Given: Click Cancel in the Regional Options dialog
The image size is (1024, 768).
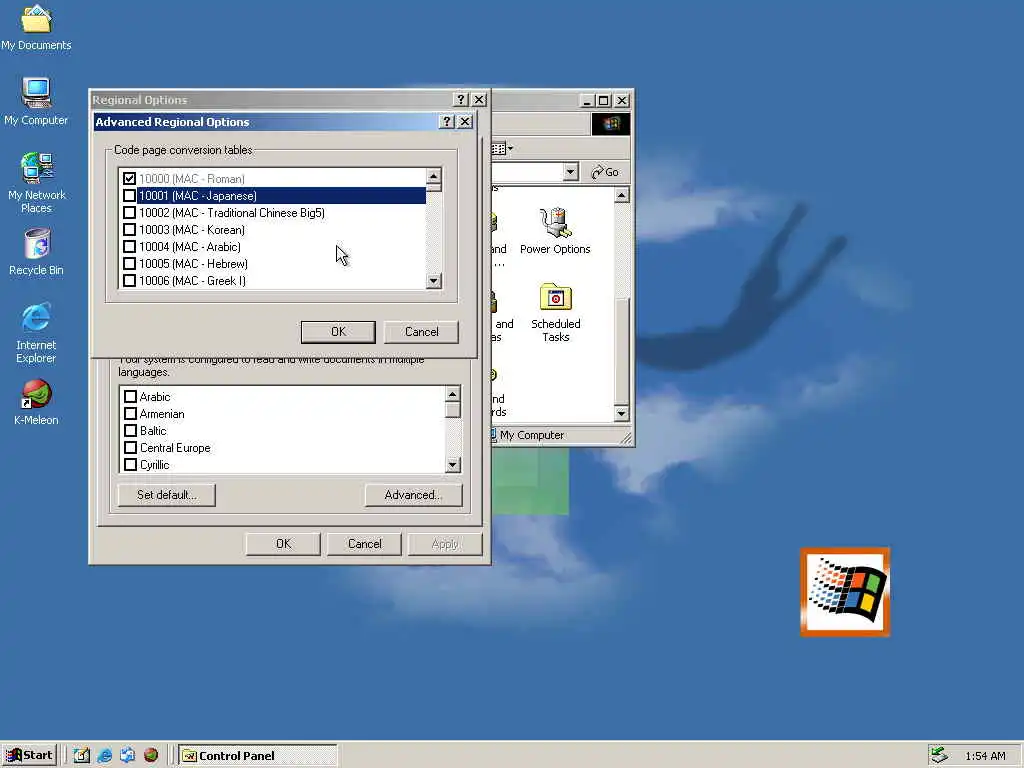Looking at the screenshot, I should pyautogui.click(x=364, y=543).
